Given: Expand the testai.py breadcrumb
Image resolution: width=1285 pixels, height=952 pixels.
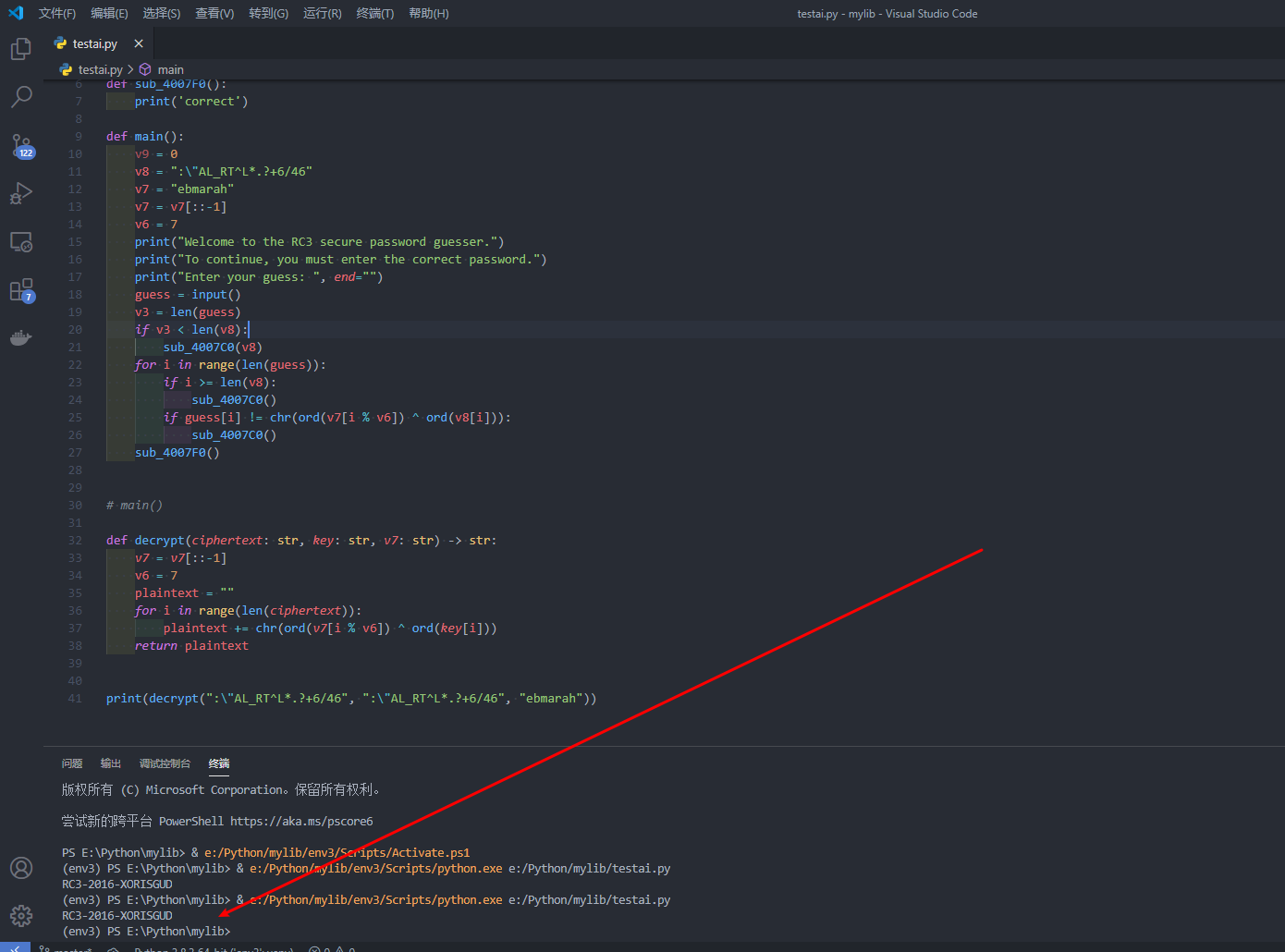Looking at the screenshot, I should (100, 70).
